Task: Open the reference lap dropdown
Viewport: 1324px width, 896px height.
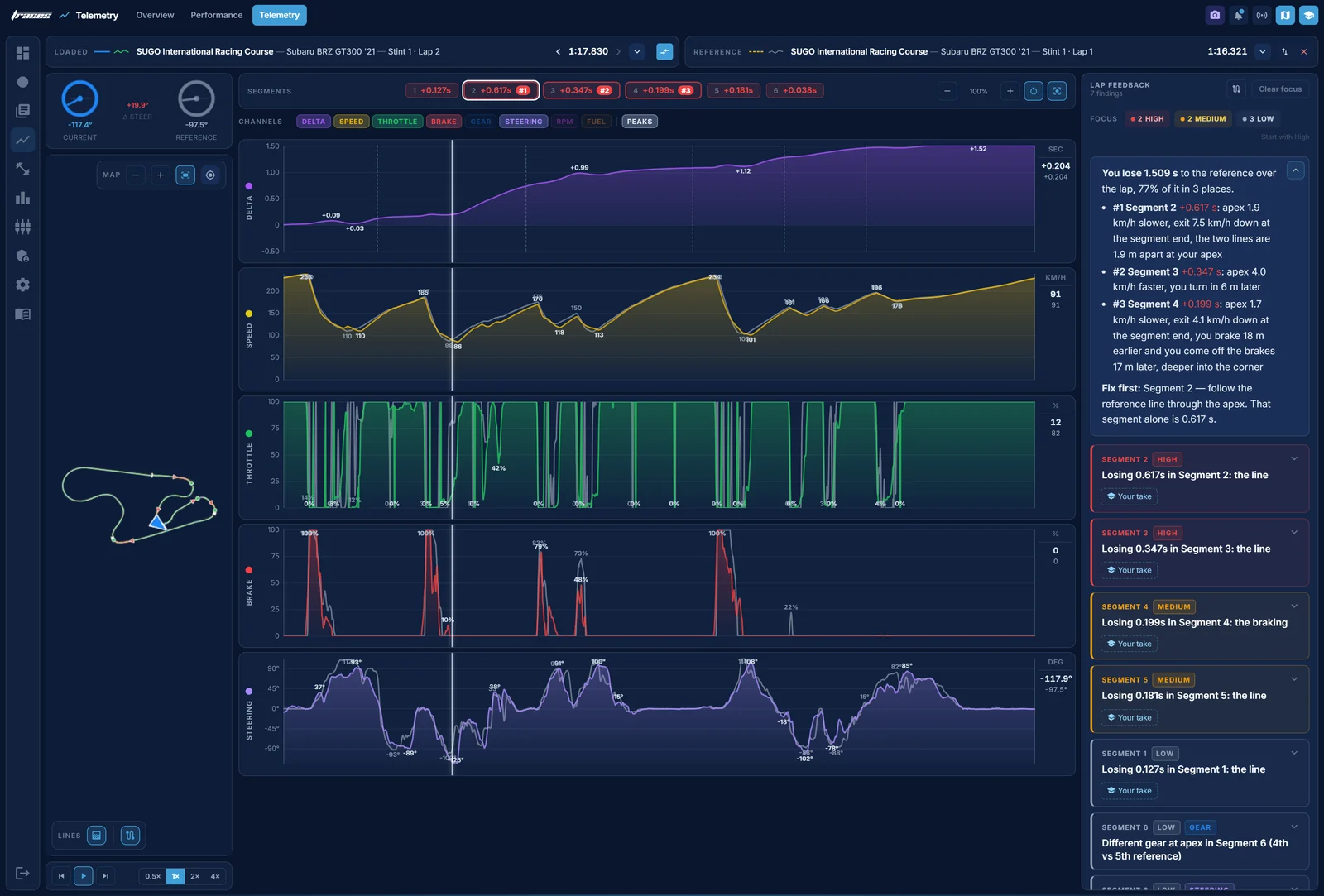Action: point(1263,51)
